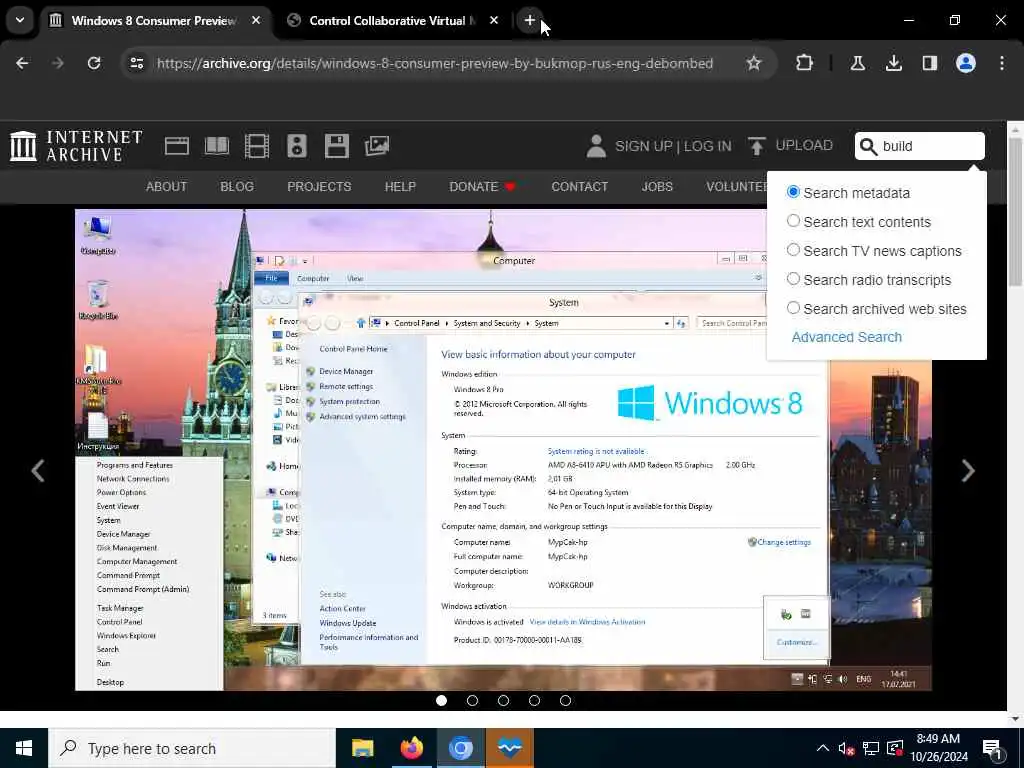1024x768 pixels.
Task: Open the PROJECTS menu item
Action: pyautogui.click(x=319, y=187)
